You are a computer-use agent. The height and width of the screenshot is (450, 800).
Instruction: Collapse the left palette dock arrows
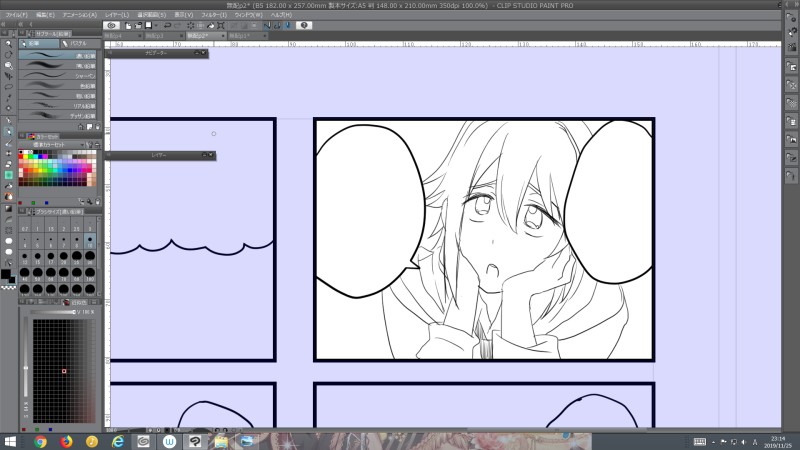coord(21,24)
